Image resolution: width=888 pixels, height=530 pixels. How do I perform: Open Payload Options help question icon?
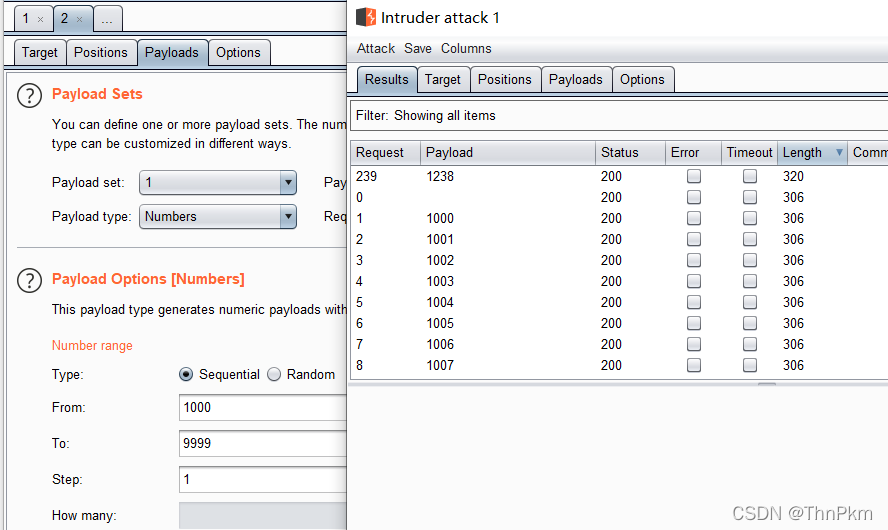[29, 280]
